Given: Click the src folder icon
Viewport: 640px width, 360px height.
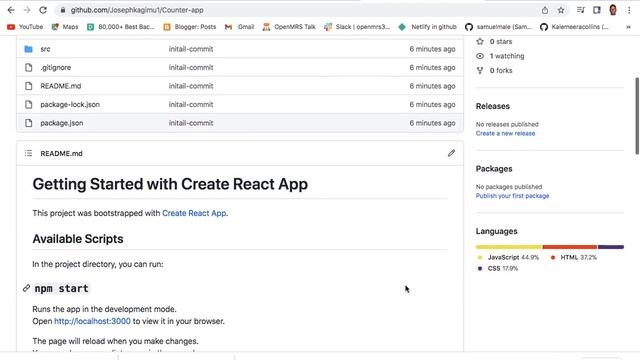Looking at the screenshot, I should 28,49.
